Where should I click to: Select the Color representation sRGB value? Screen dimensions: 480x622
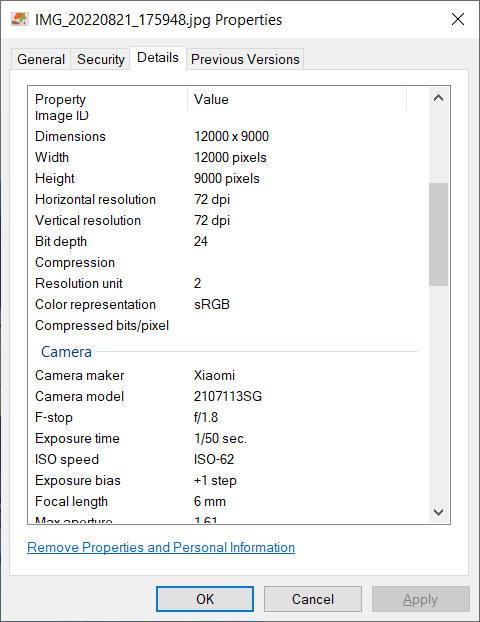click(212, 304)
